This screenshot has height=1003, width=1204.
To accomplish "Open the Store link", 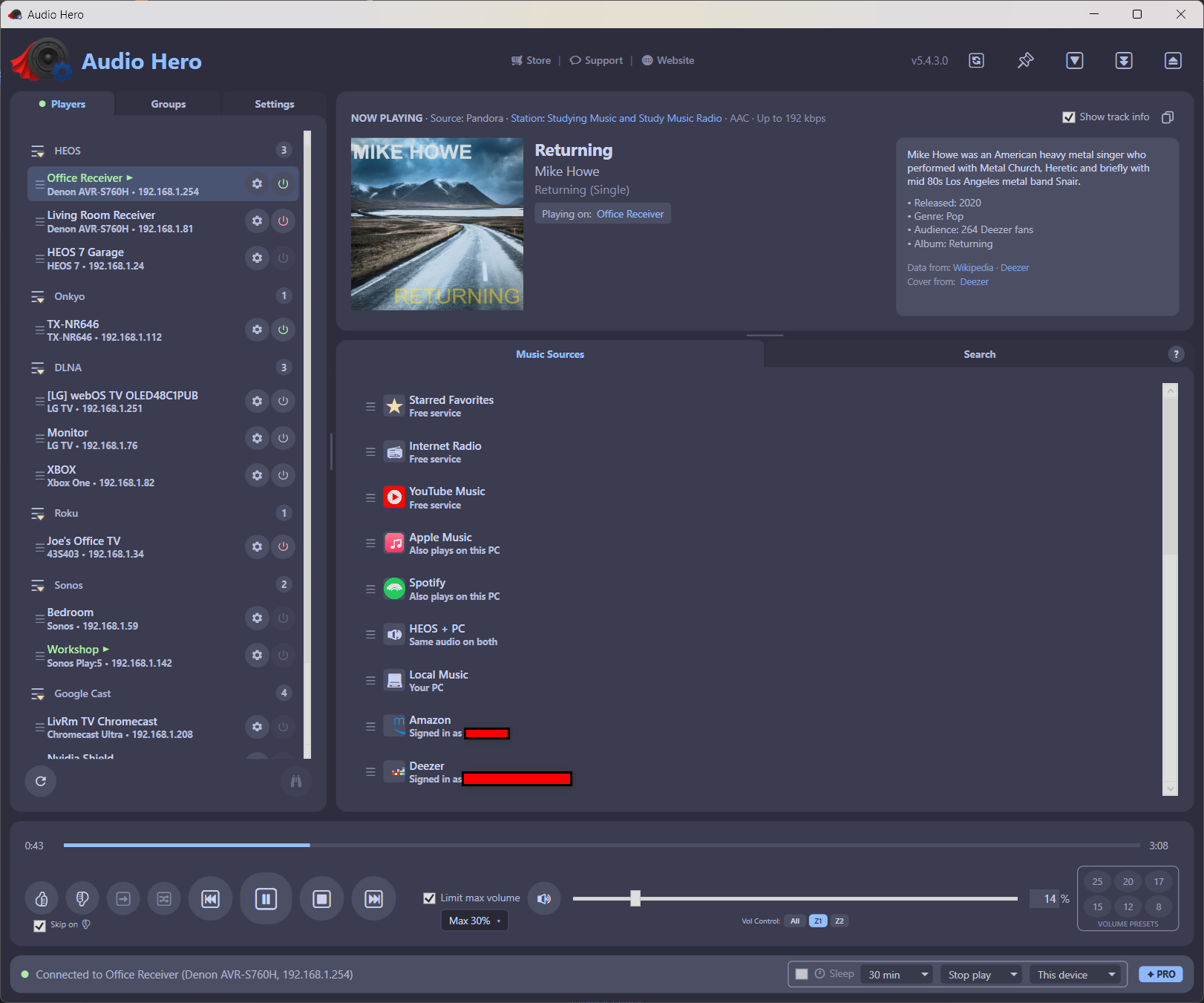I will point(531,60).
